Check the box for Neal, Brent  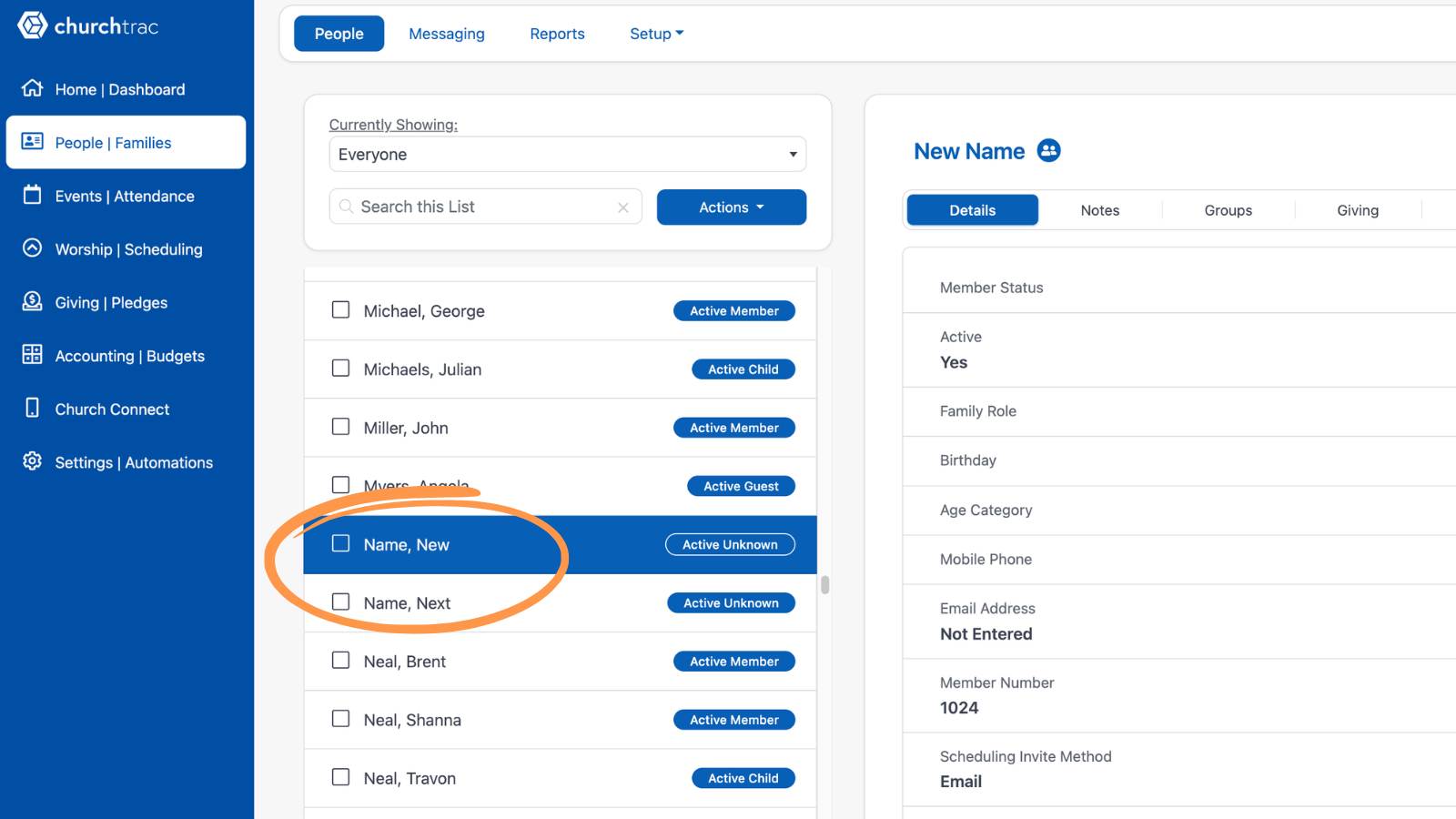[x=340, y=660]
